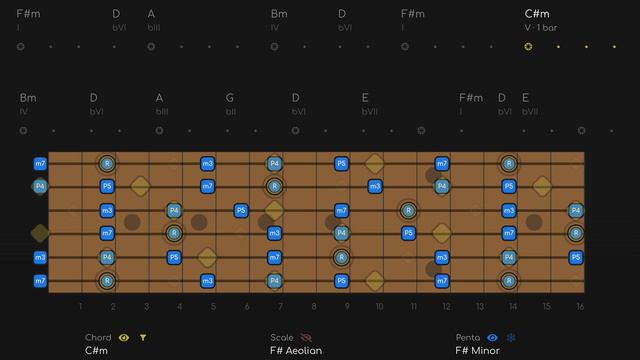The image size is (640, 360).
Task: Select the G bII chord in the progression
Action: click(x=230, y=98)
